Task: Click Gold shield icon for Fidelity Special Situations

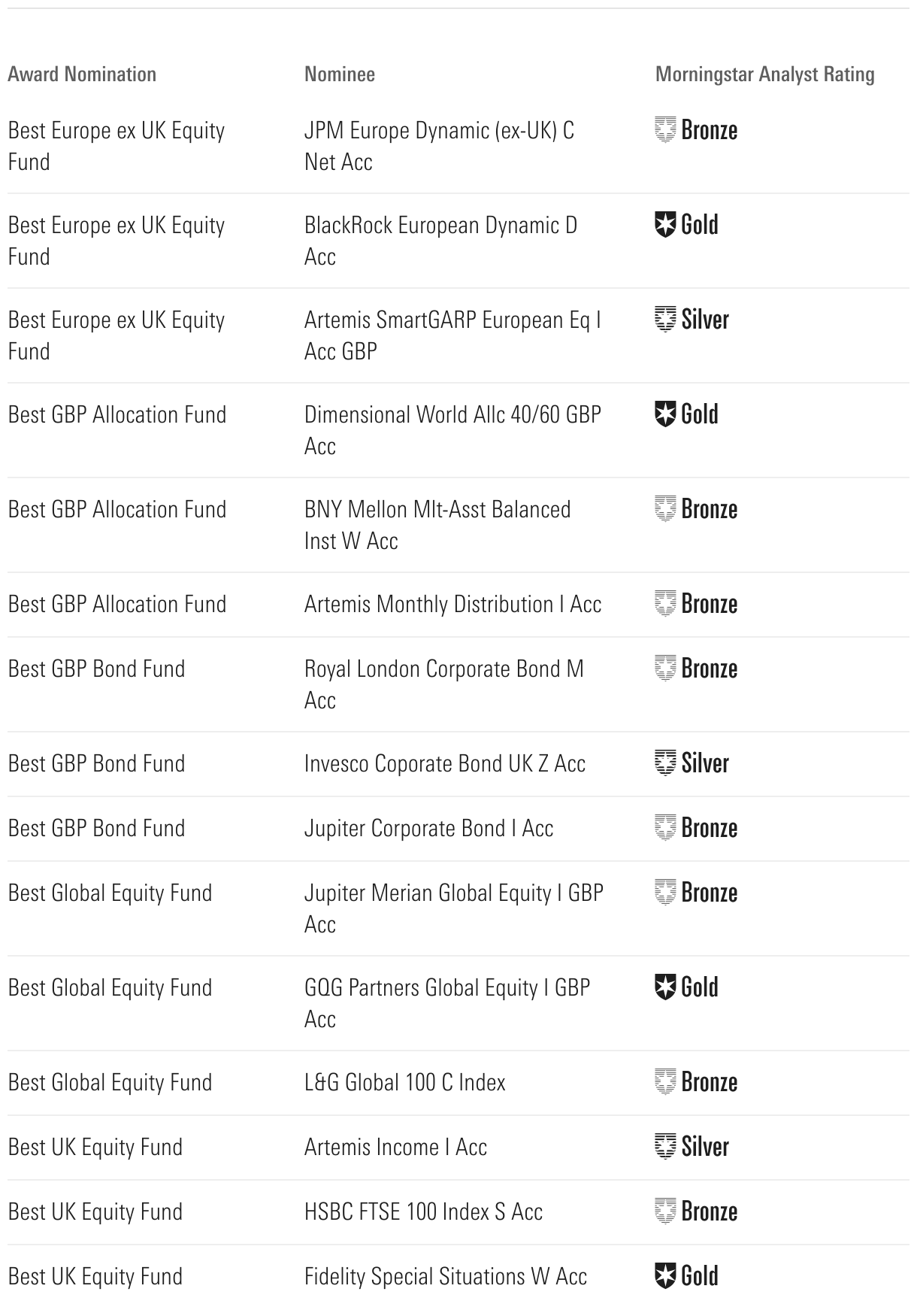Action: pos(665,1276)
